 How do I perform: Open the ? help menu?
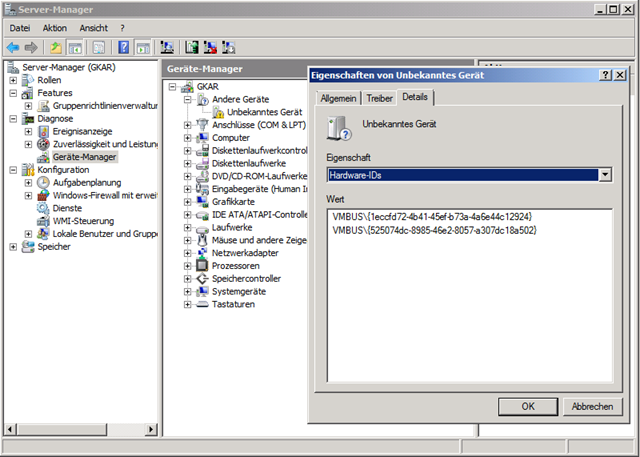pos(122,28)
